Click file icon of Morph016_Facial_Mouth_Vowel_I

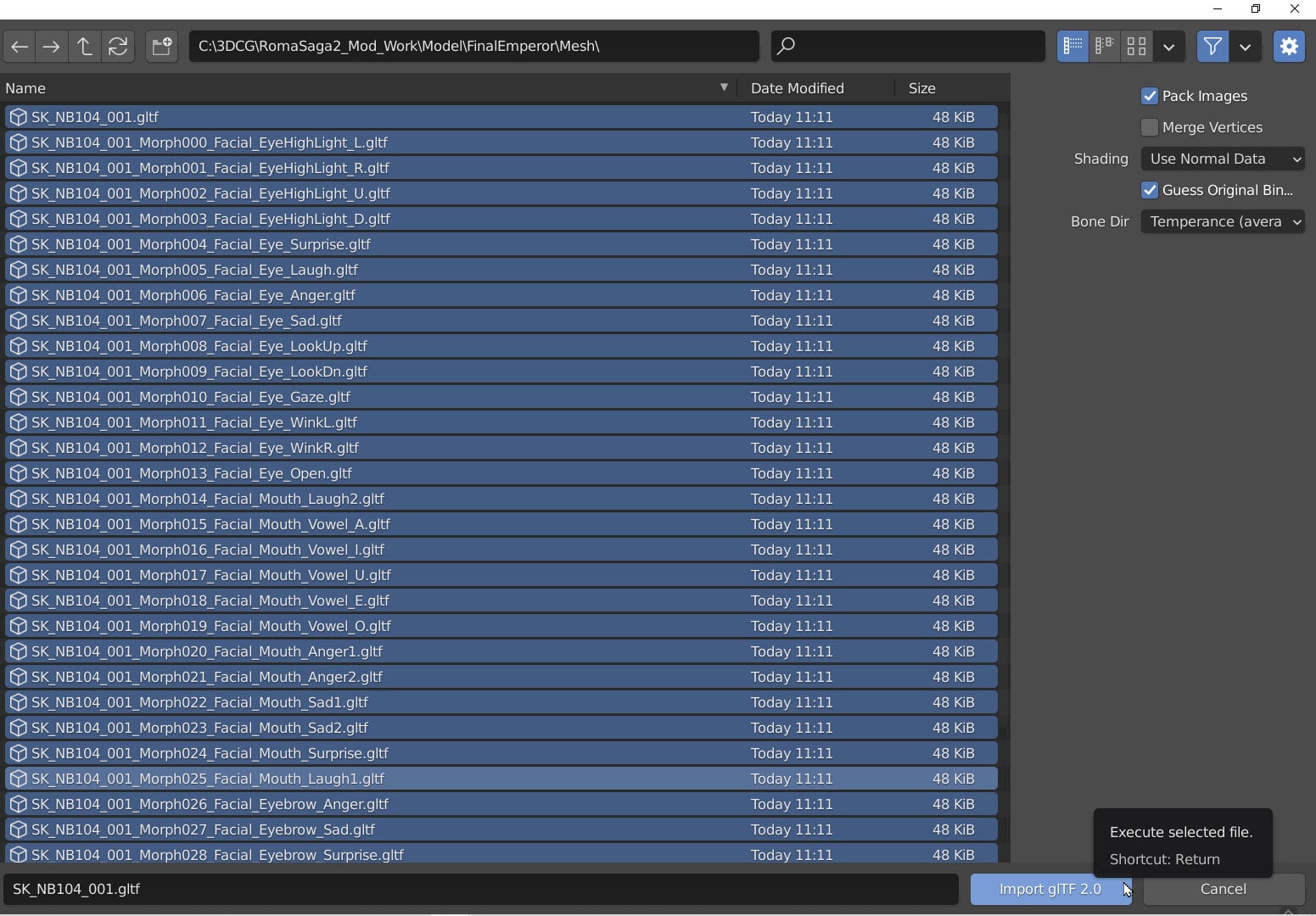coord(18,550)
